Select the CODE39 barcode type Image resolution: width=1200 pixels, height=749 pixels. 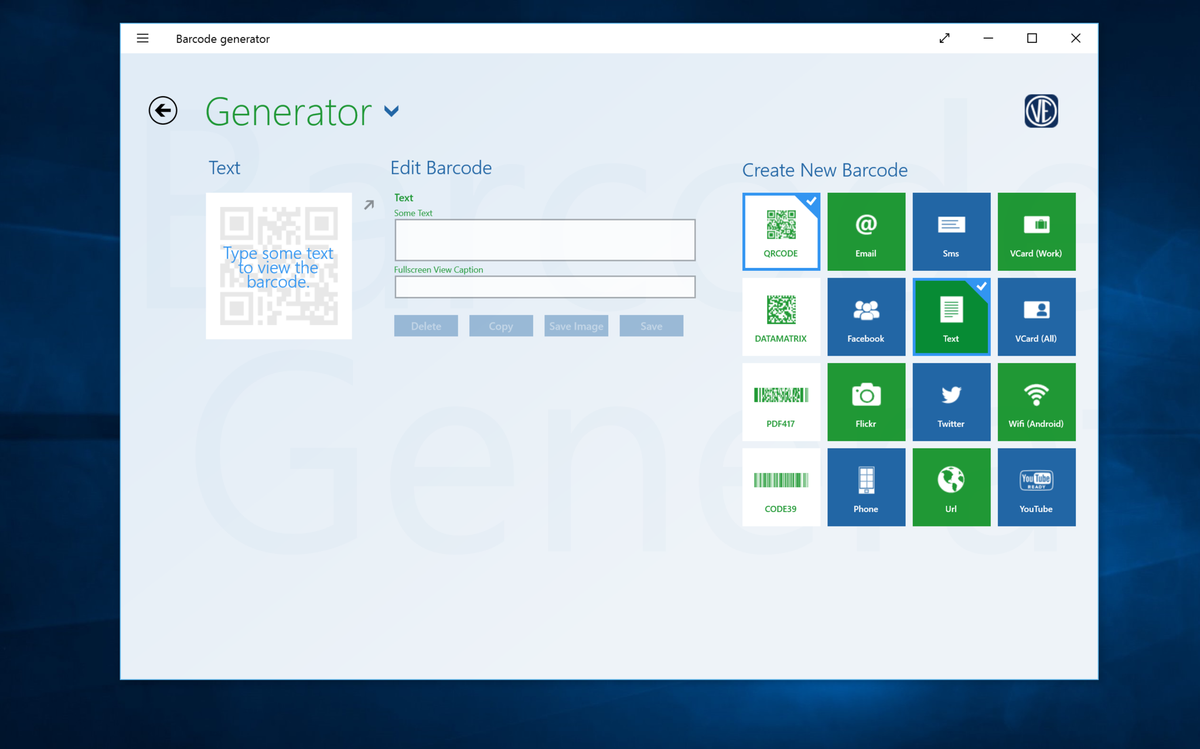tap(781, 487)
